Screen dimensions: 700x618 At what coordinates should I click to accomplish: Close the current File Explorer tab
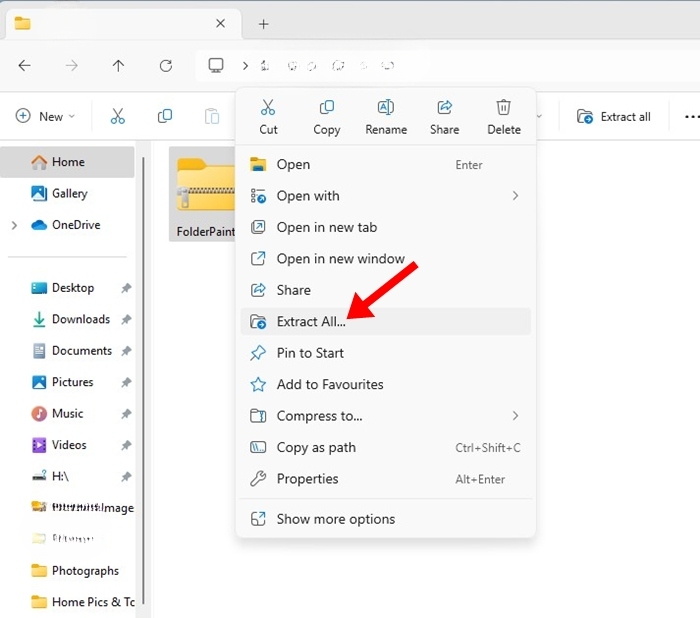tap(221, 23)
